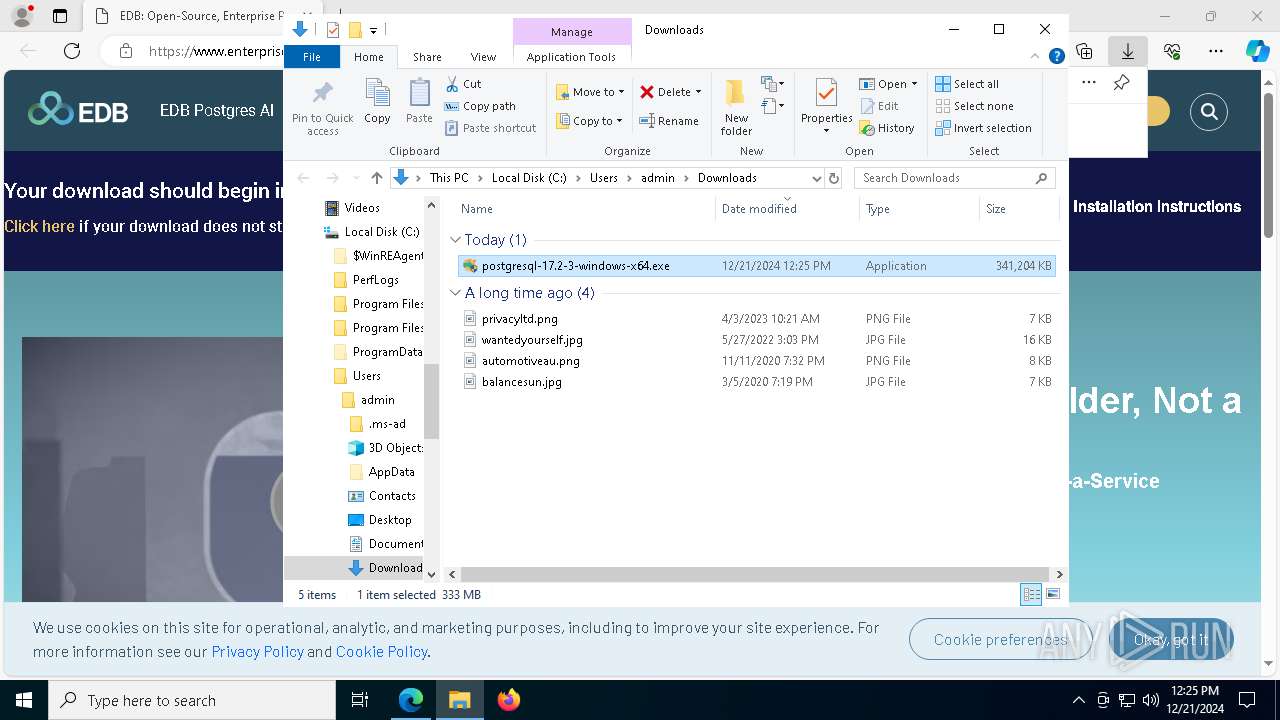Open Task View on taskbar
Viewport: 1280px width, 720px height.
click(361, 700)
